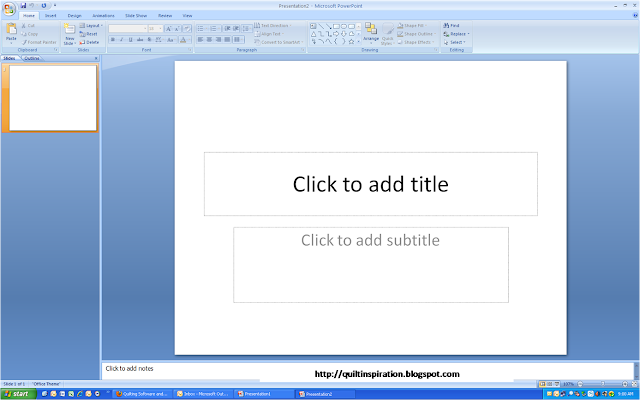Open the Design ribbon tab
This screenshot has height=400, width=640.
tap(74, 16)
